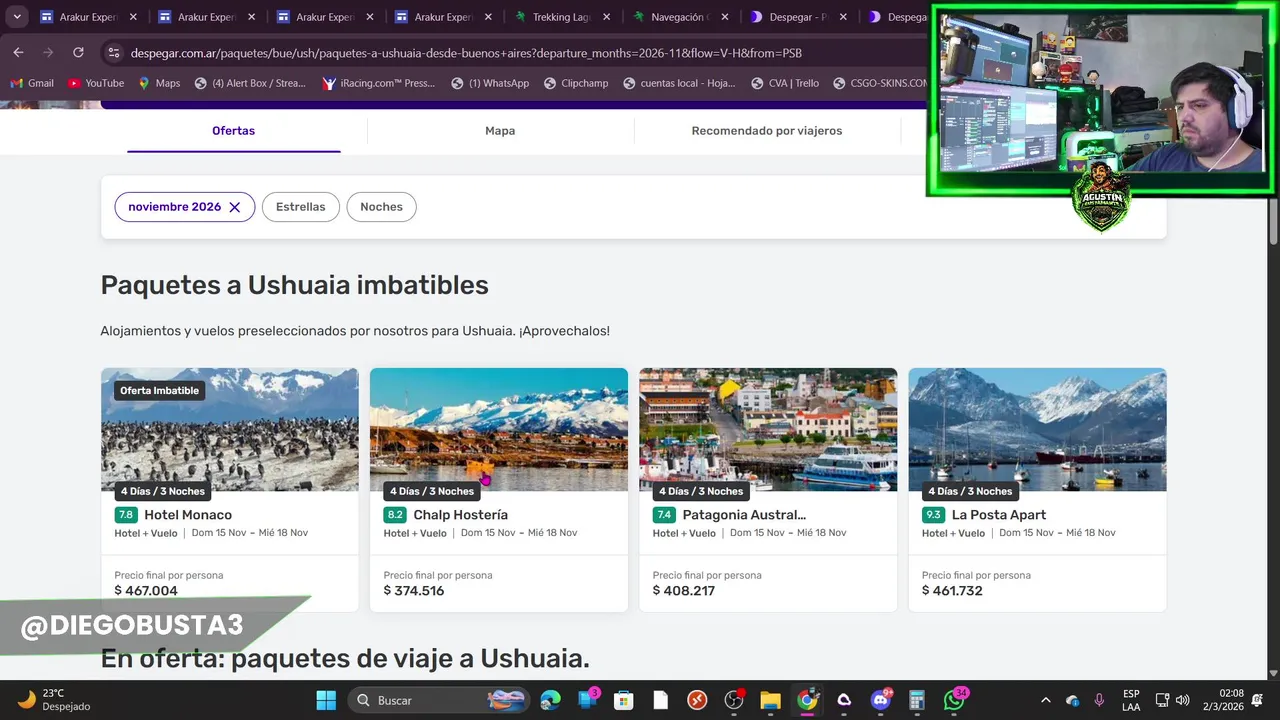Open the blank document app in taskbar
The image size is (1280, 720).
[661, 700]
